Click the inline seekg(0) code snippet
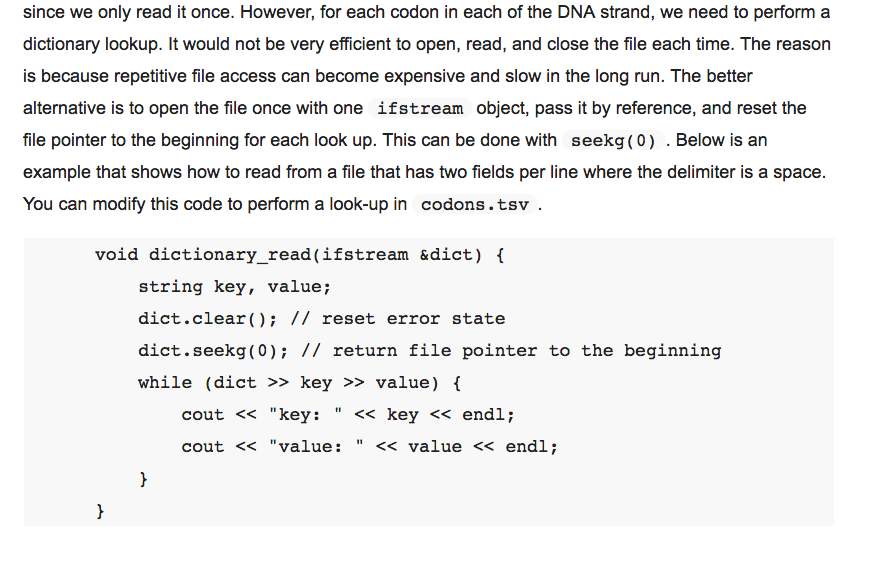The height and width of the screenshot is (572, 884). (x=613, y=140)
